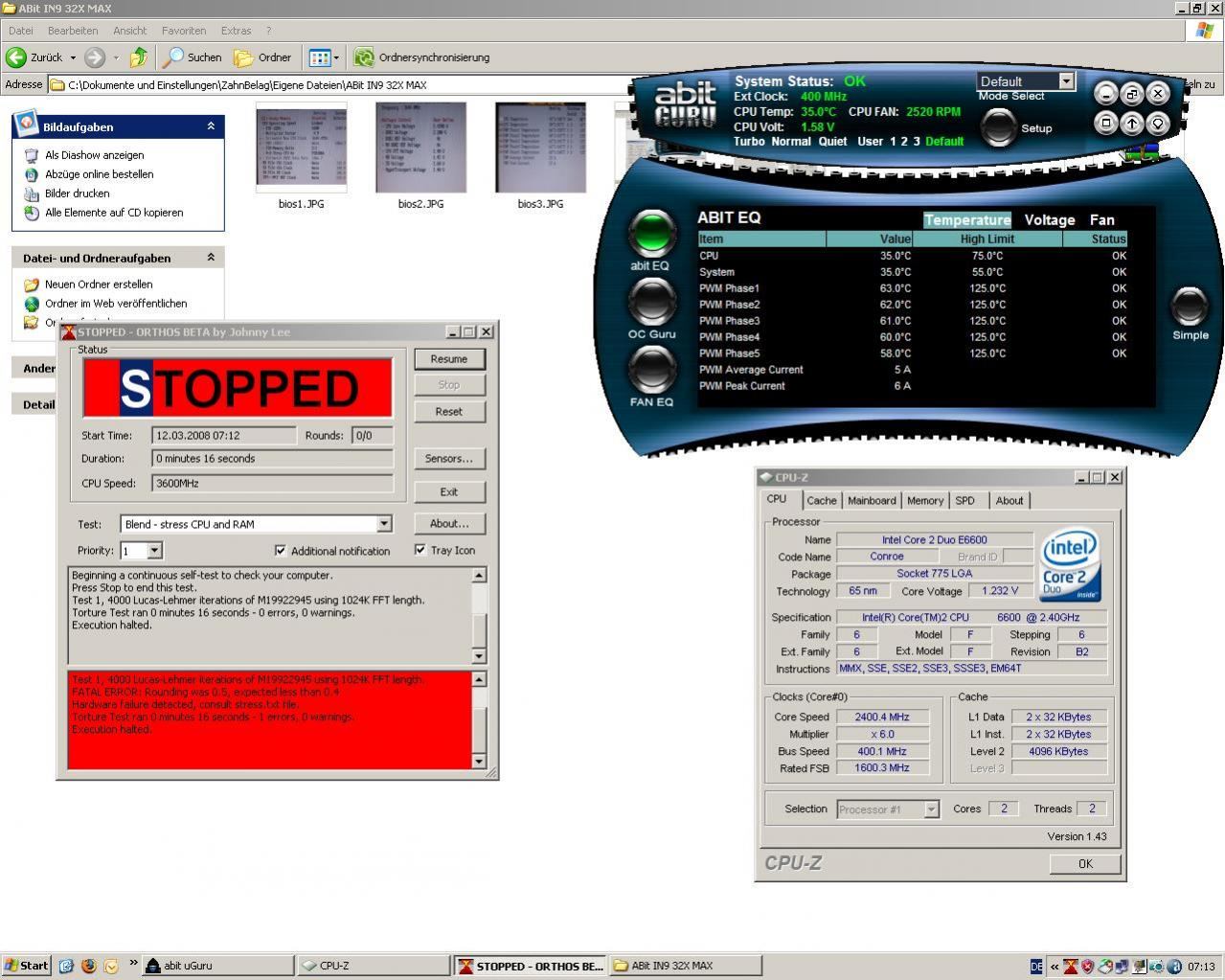Click Neuen Ordner erstellen
This screenshot has width=1225, height=980.
click(x=99, y=285)
